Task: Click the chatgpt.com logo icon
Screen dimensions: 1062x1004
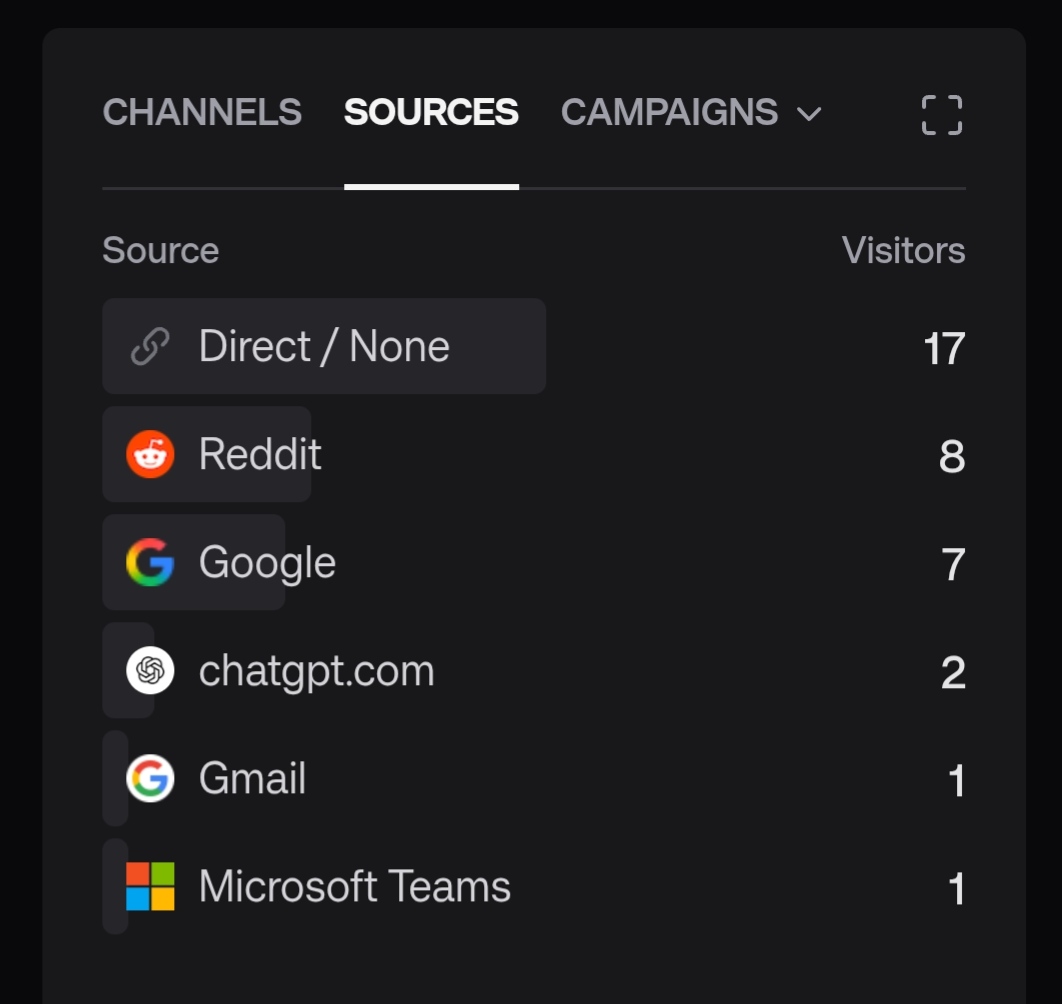Action: (x=150, y=670)
